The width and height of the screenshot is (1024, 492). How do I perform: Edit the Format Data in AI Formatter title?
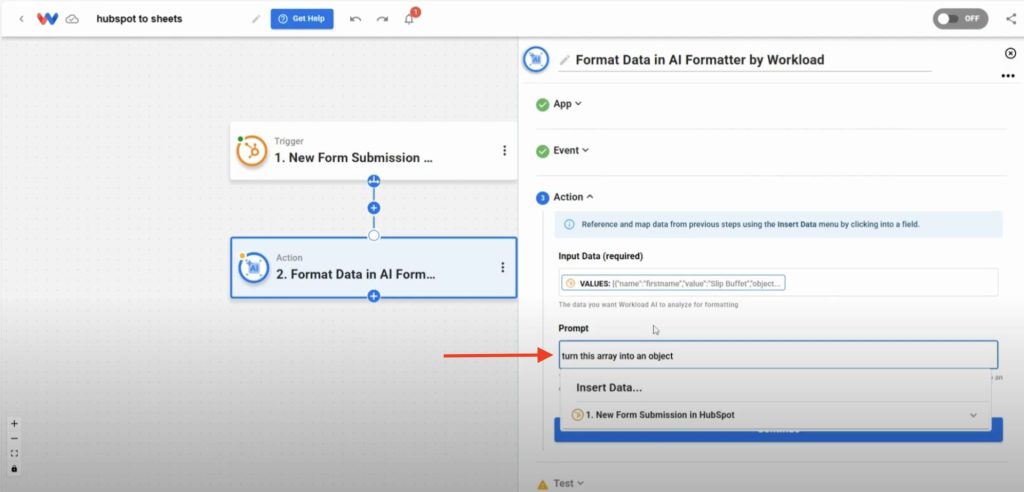pyautogui.click(x=699, y=60)
